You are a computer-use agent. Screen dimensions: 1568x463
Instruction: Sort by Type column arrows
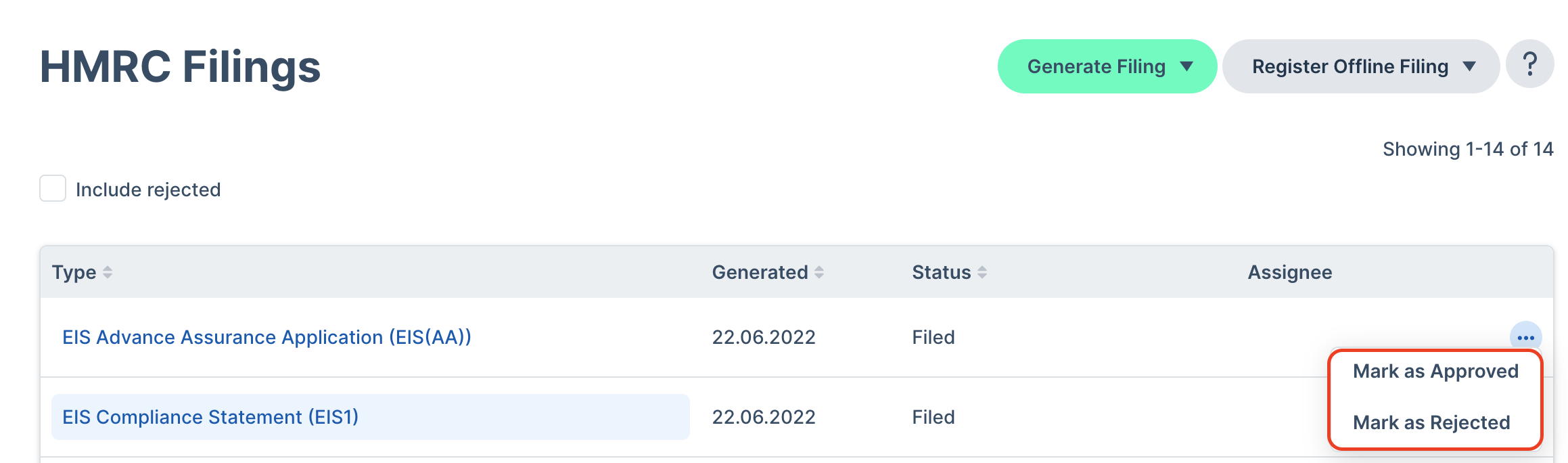click(108, 272)
